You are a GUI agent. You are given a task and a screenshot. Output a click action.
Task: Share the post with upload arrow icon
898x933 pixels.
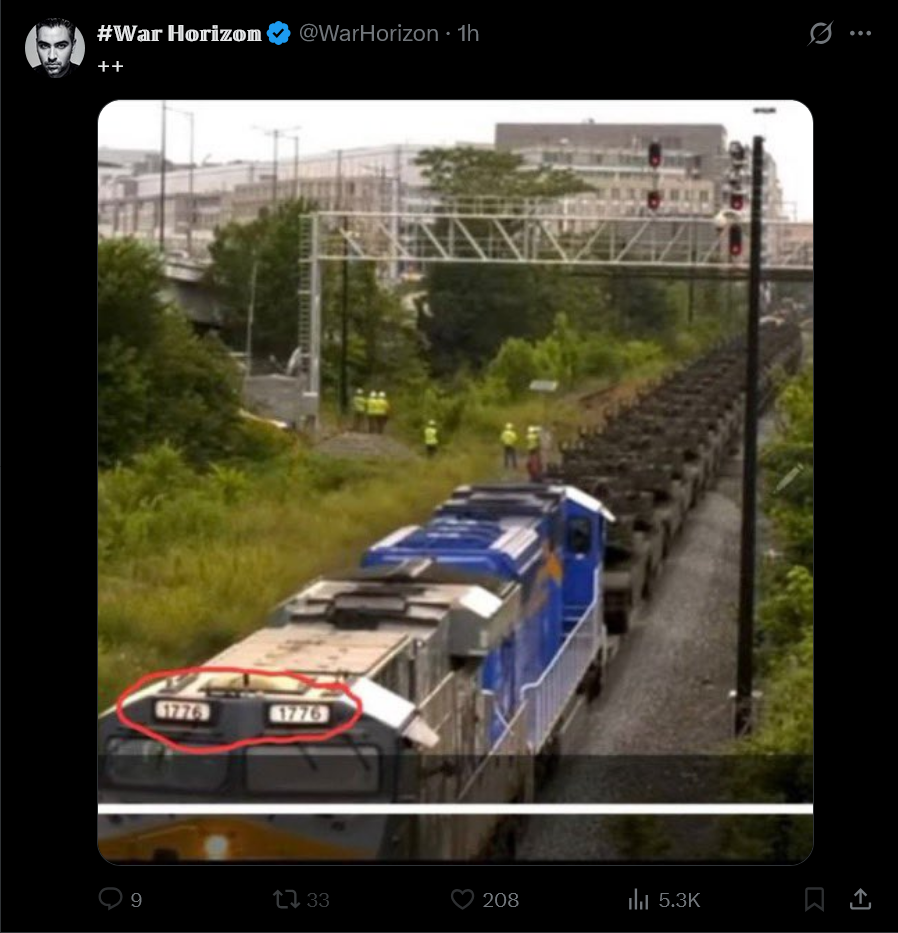pos(860,898)
